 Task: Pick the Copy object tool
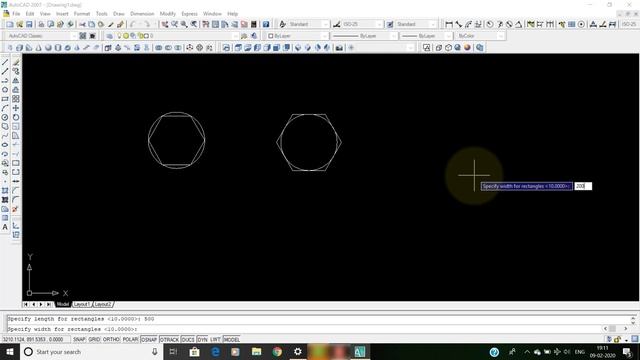(16, 71)
